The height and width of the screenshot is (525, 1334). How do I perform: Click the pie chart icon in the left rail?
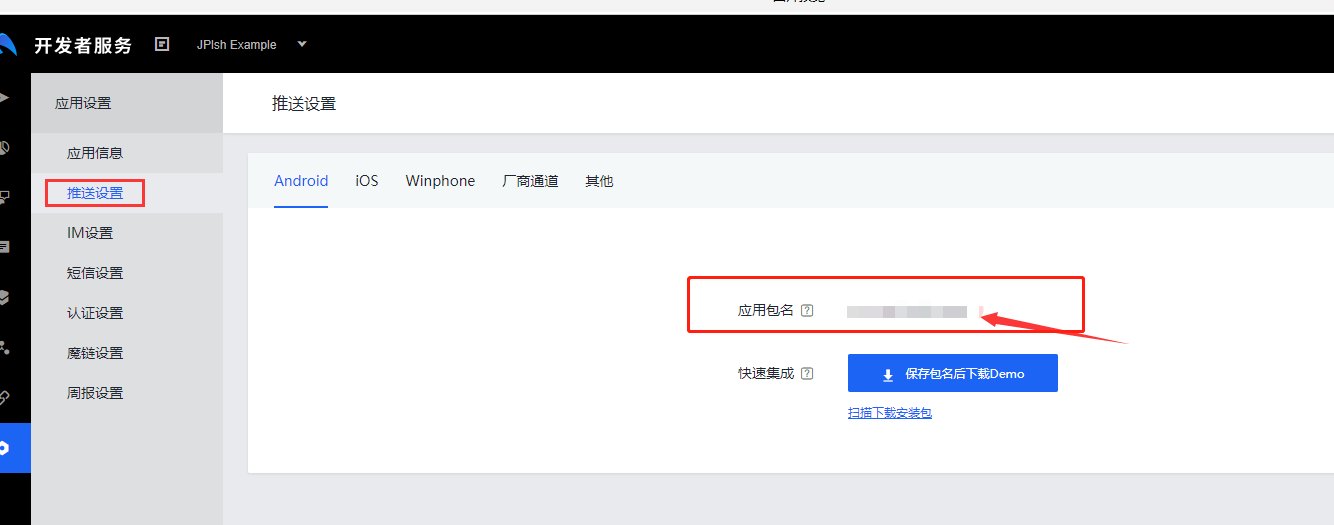click(5, 147)
